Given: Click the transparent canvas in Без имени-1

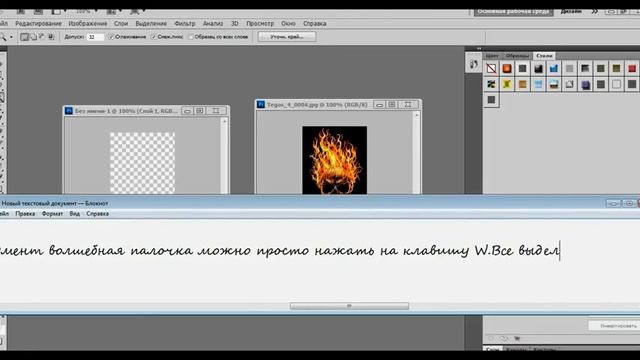Looking at the screenshot, I should pos(142,163).
